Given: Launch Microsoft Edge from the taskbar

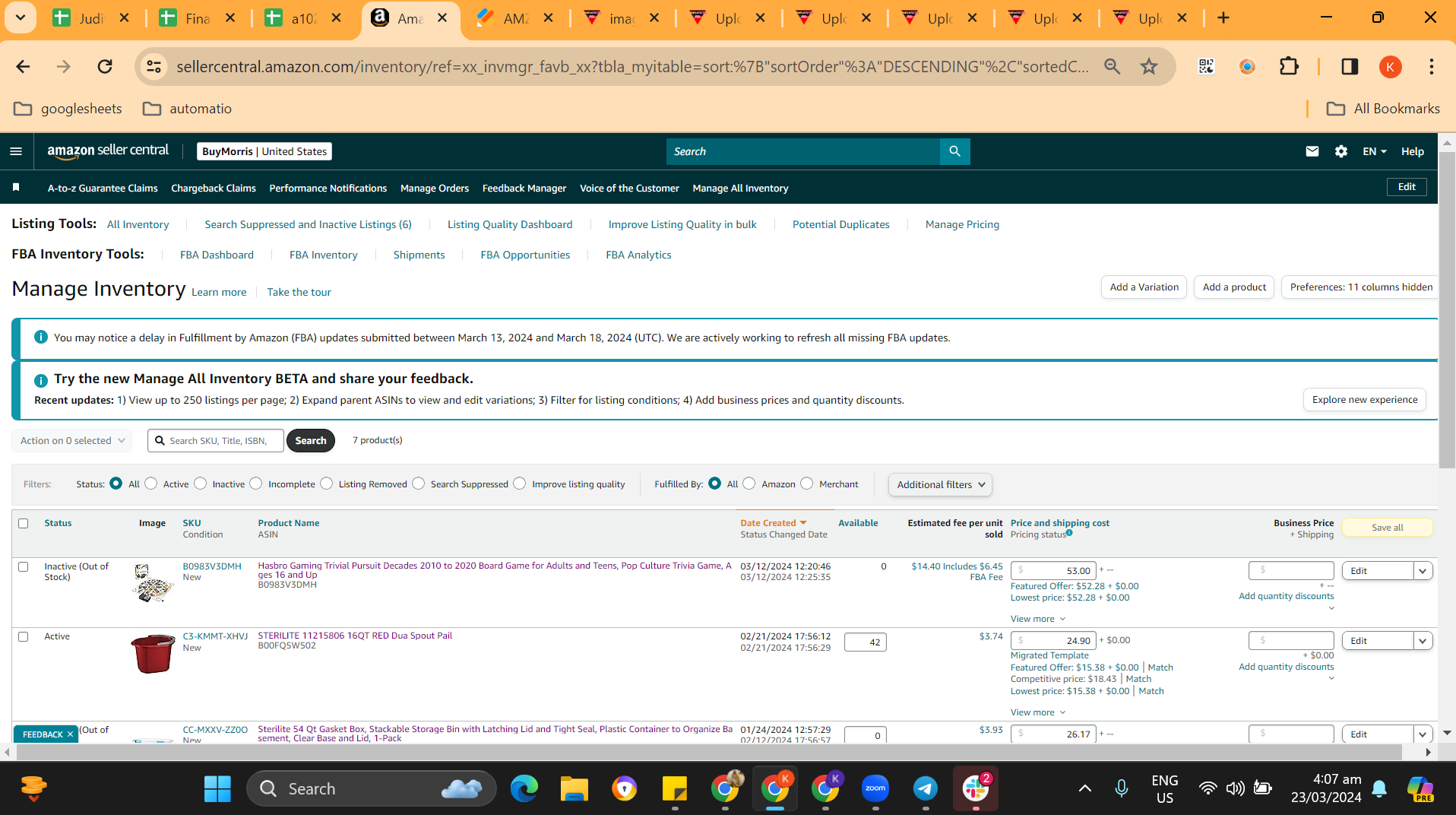Looking at the screenshot, I should pos(524,788).
